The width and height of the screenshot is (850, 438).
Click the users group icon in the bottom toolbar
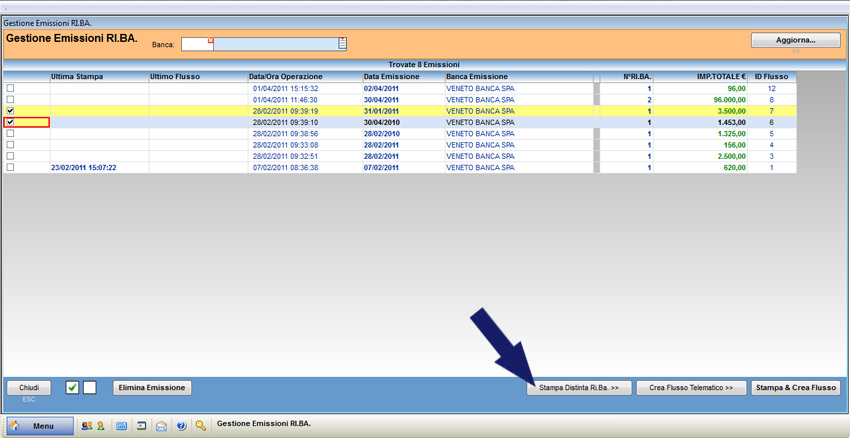point(86,426)
